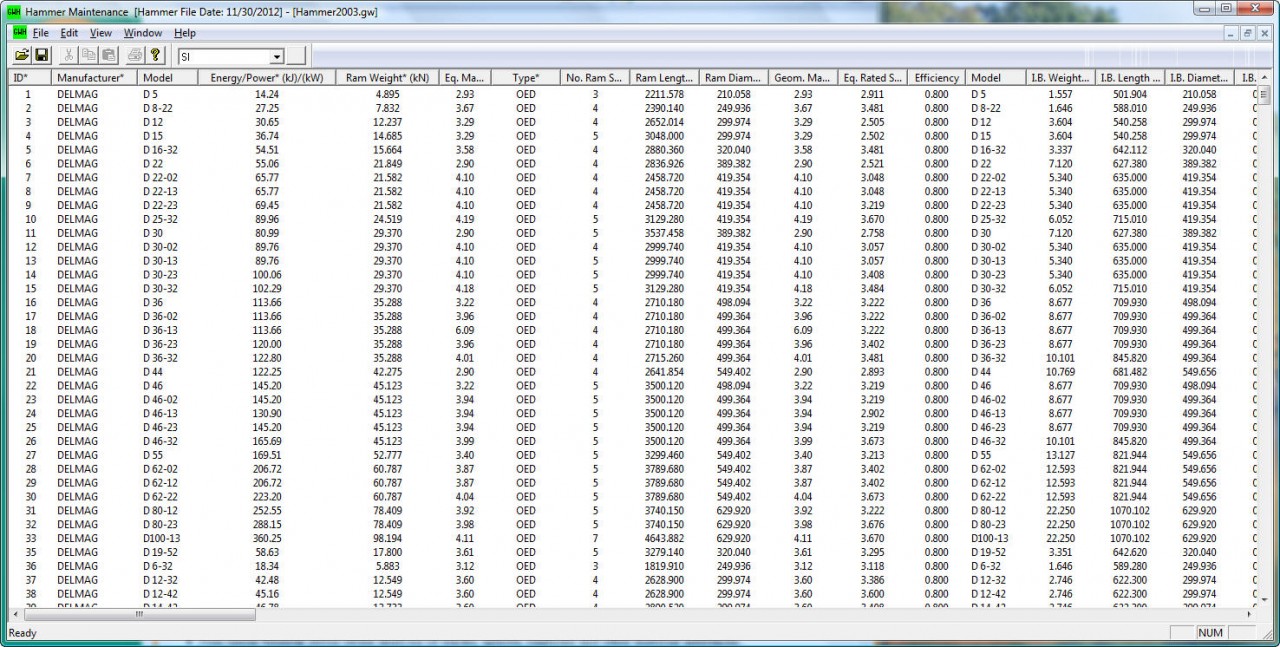Screen dimensions: 1280x647
Task: Click the Geom. Ma... column header
Action: [x=803, y=78]
